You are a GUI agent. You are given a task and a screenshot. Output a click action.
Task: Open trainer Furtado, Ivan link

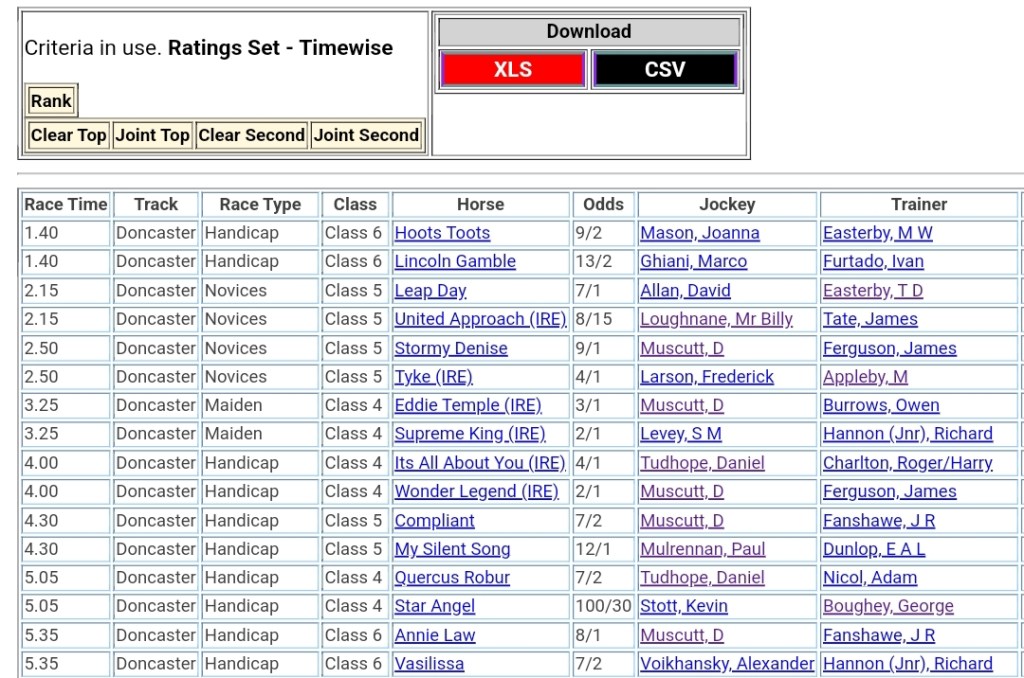click(872, 261)
